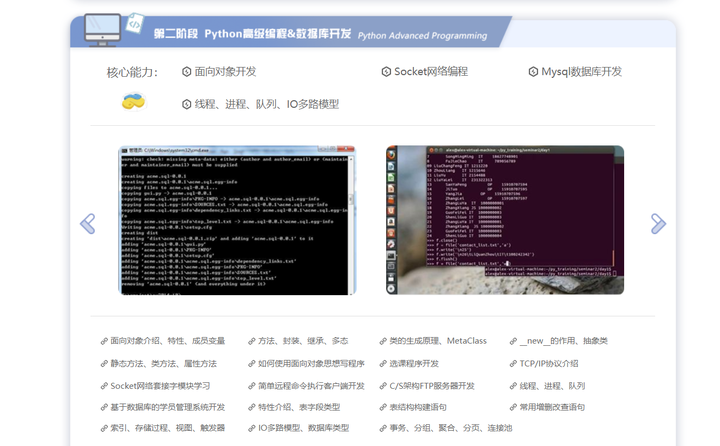Click link icon beside C/S架构FTP服务器开发
This screenshot has width=720, height=446.
[383, 386]
